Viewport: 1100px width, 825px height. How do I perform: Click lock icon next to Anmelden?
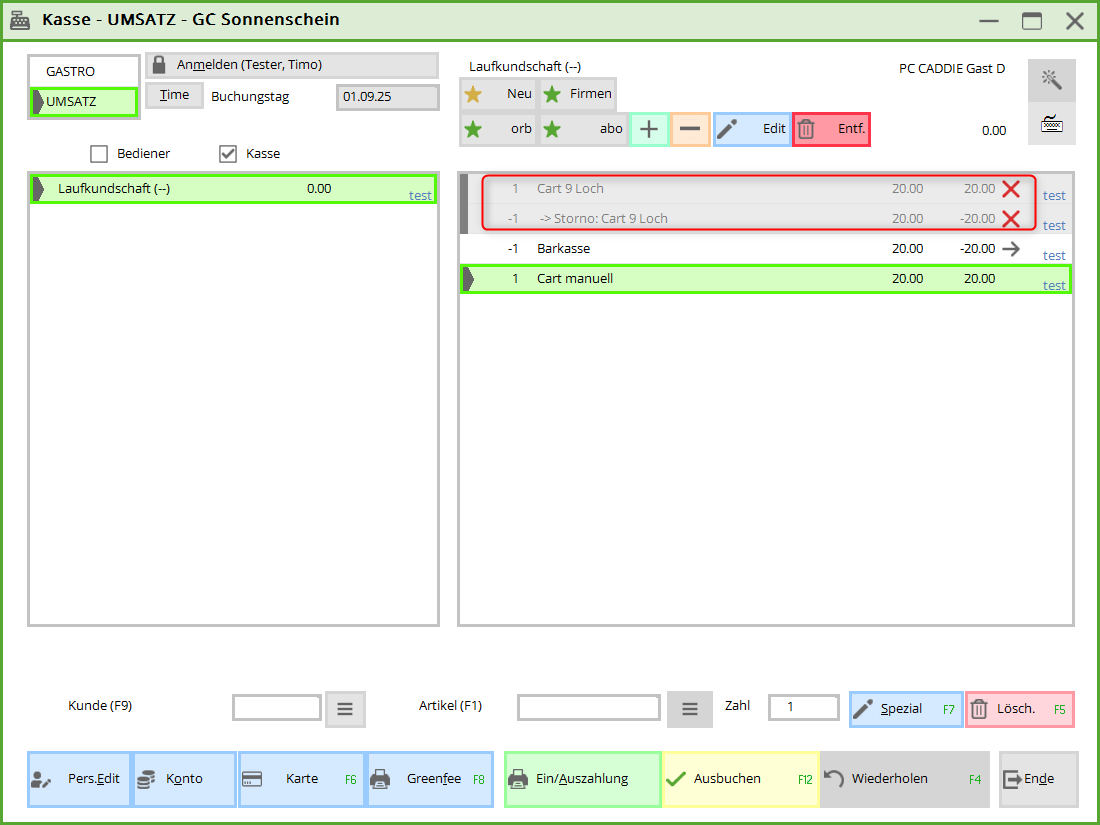click(159, 65)
